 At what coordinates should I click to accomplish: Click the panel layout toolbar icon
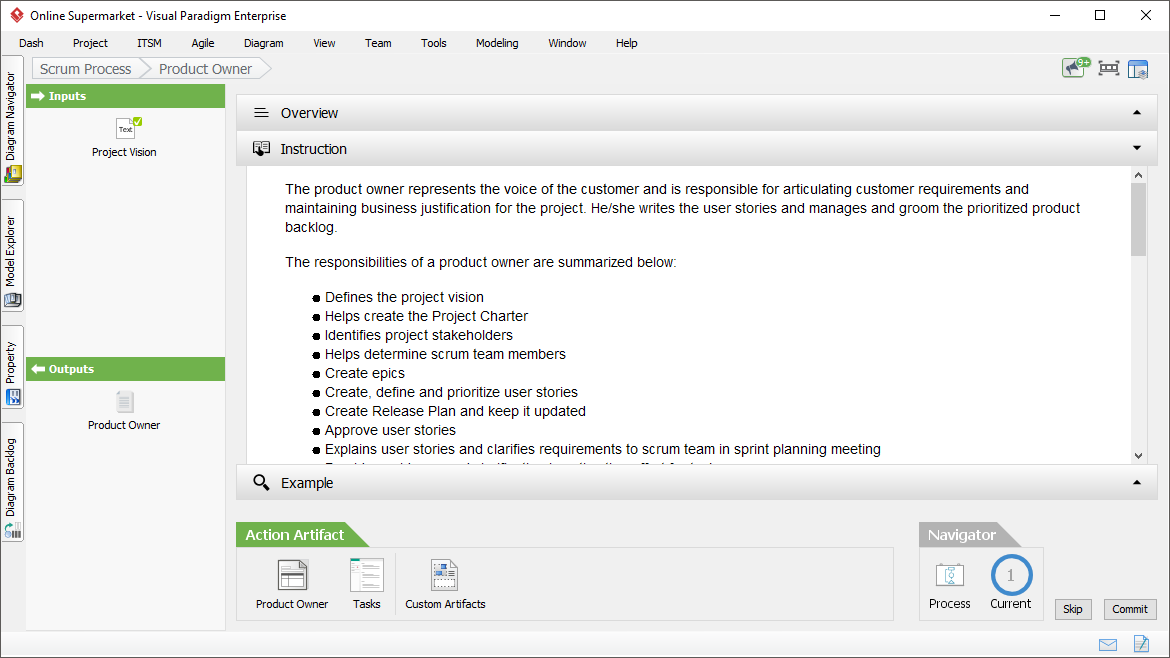coord(1138,69)
